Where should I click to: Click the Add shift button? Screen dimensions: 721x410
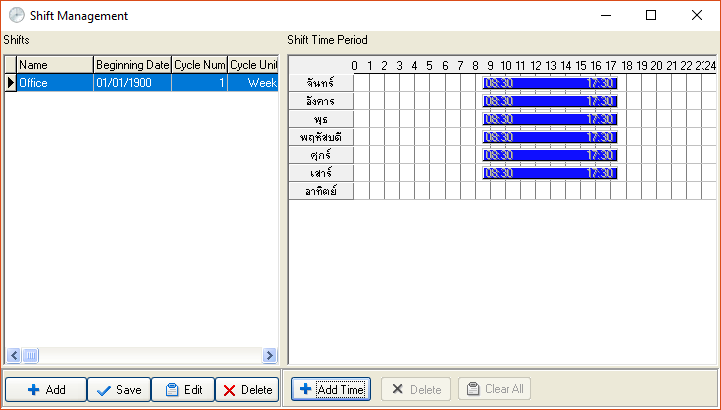pos(46,390)
